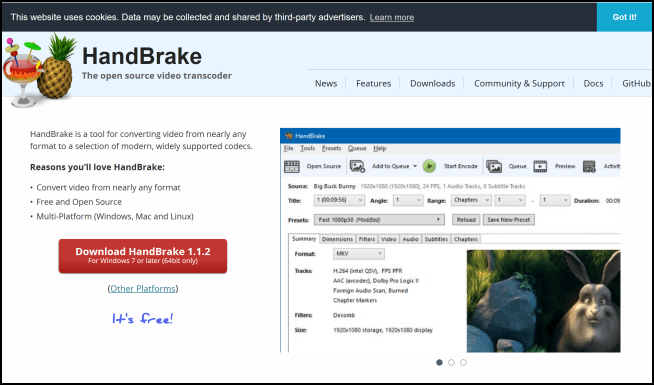Open the Title dropdown showing 1 (00:09:56)
The height and width of the screenshot is (385, 654).
point(340,200)
